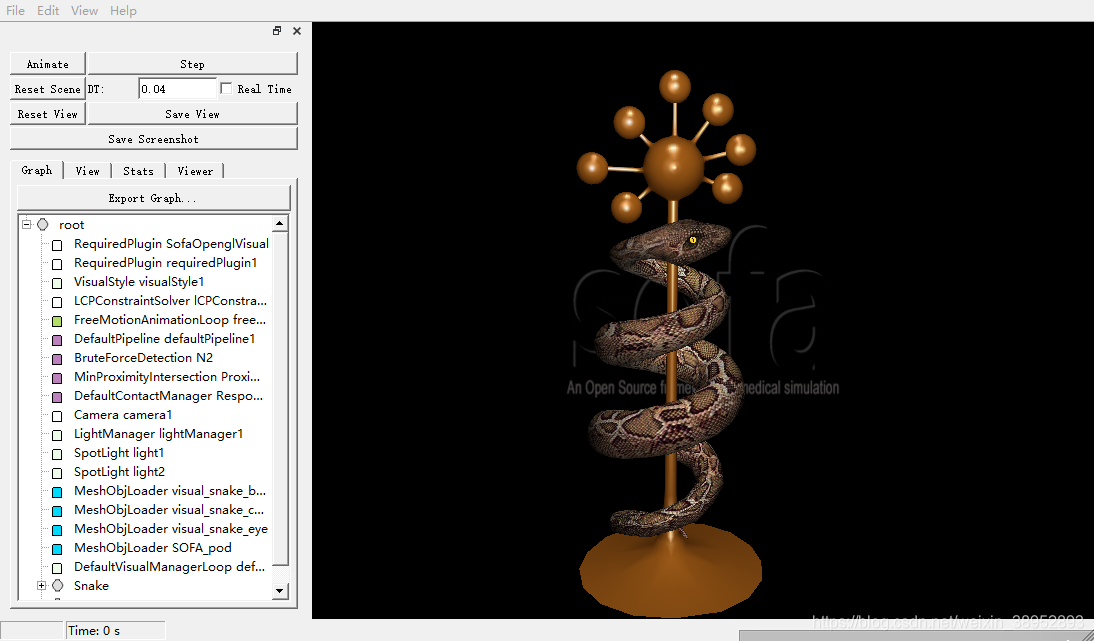Open the View menu
The height and width of the screenshot is (641, 1094).
[84, 10]
